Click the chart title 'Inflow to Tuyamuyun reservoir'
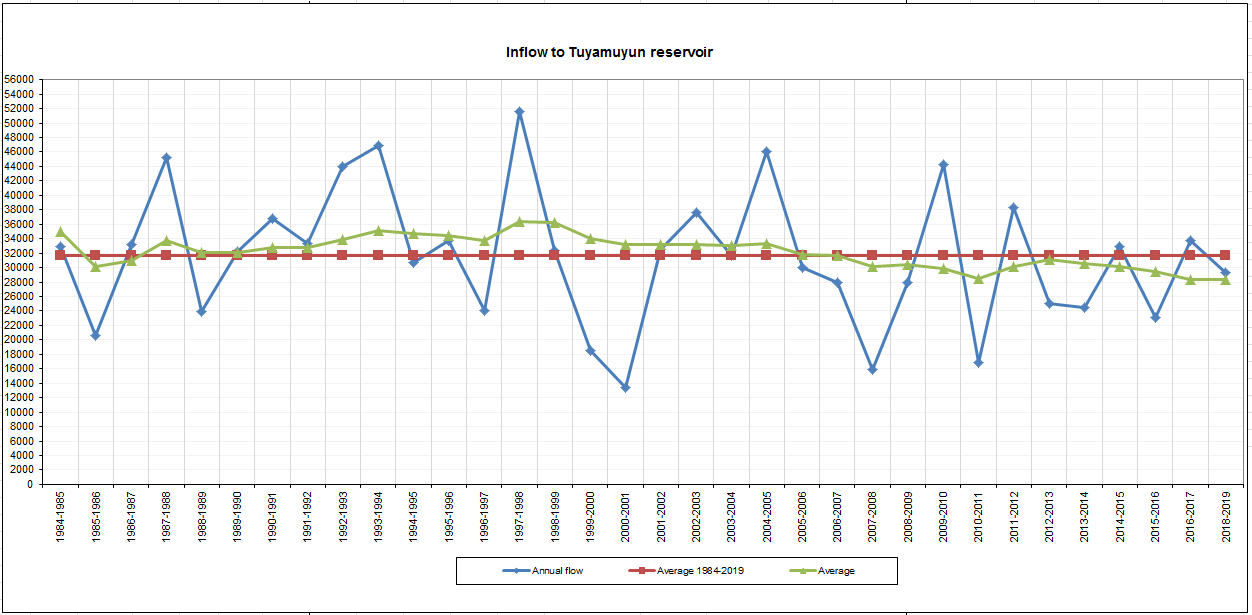This screenshot has width=1252, height=615. (609, 52)
